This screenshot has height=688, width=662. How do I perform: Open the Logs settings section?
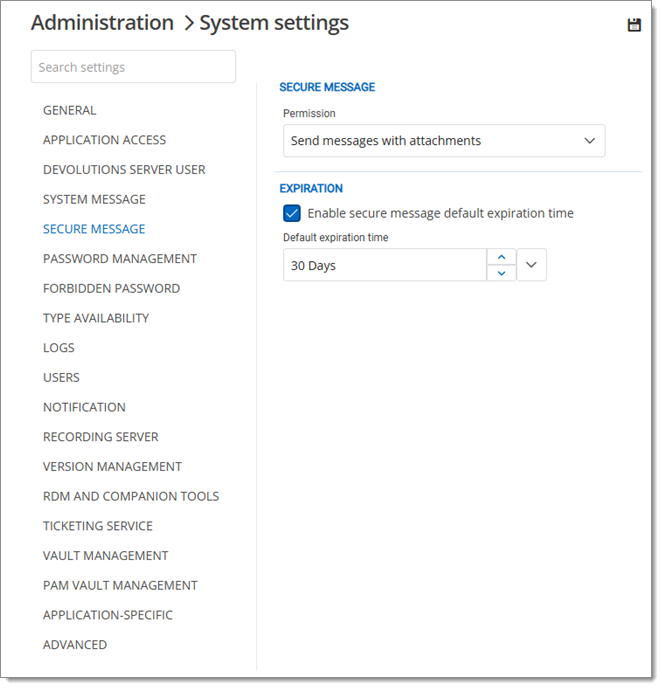pyautogui.click(x=59, y=348)
